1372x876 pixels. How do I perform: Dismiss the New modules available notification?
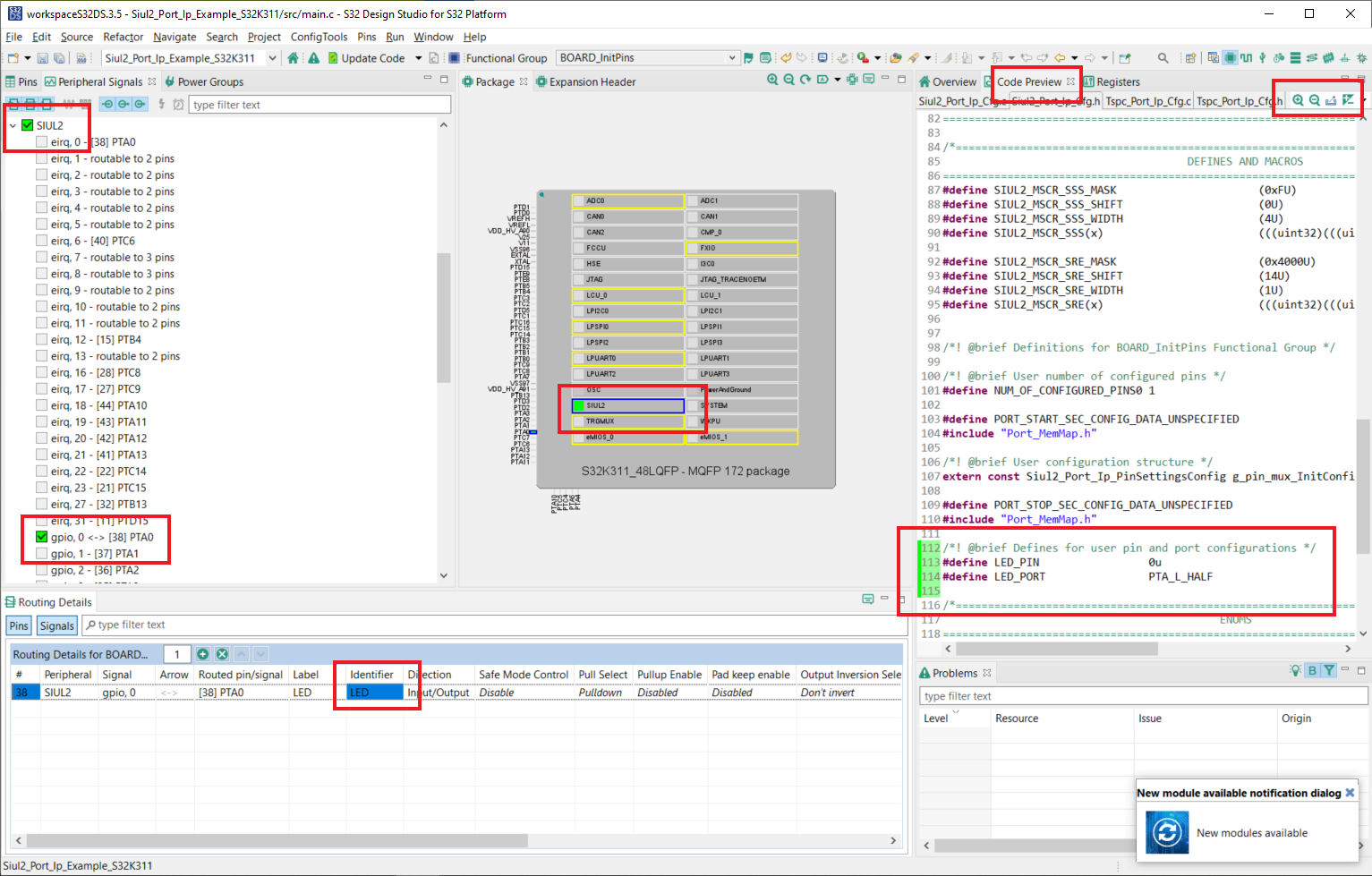click(x=1351, y=792)
